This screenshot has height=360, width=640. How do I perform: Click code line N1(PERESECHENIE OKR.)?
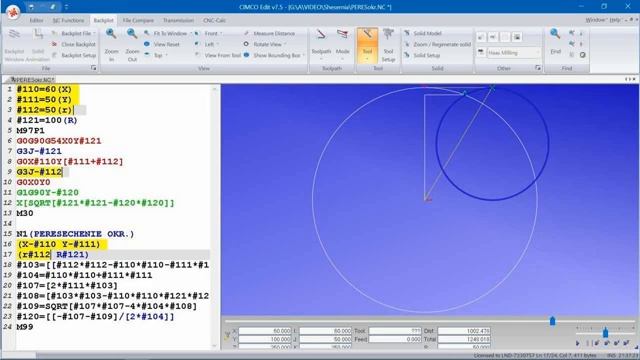[x=75, y=234]
